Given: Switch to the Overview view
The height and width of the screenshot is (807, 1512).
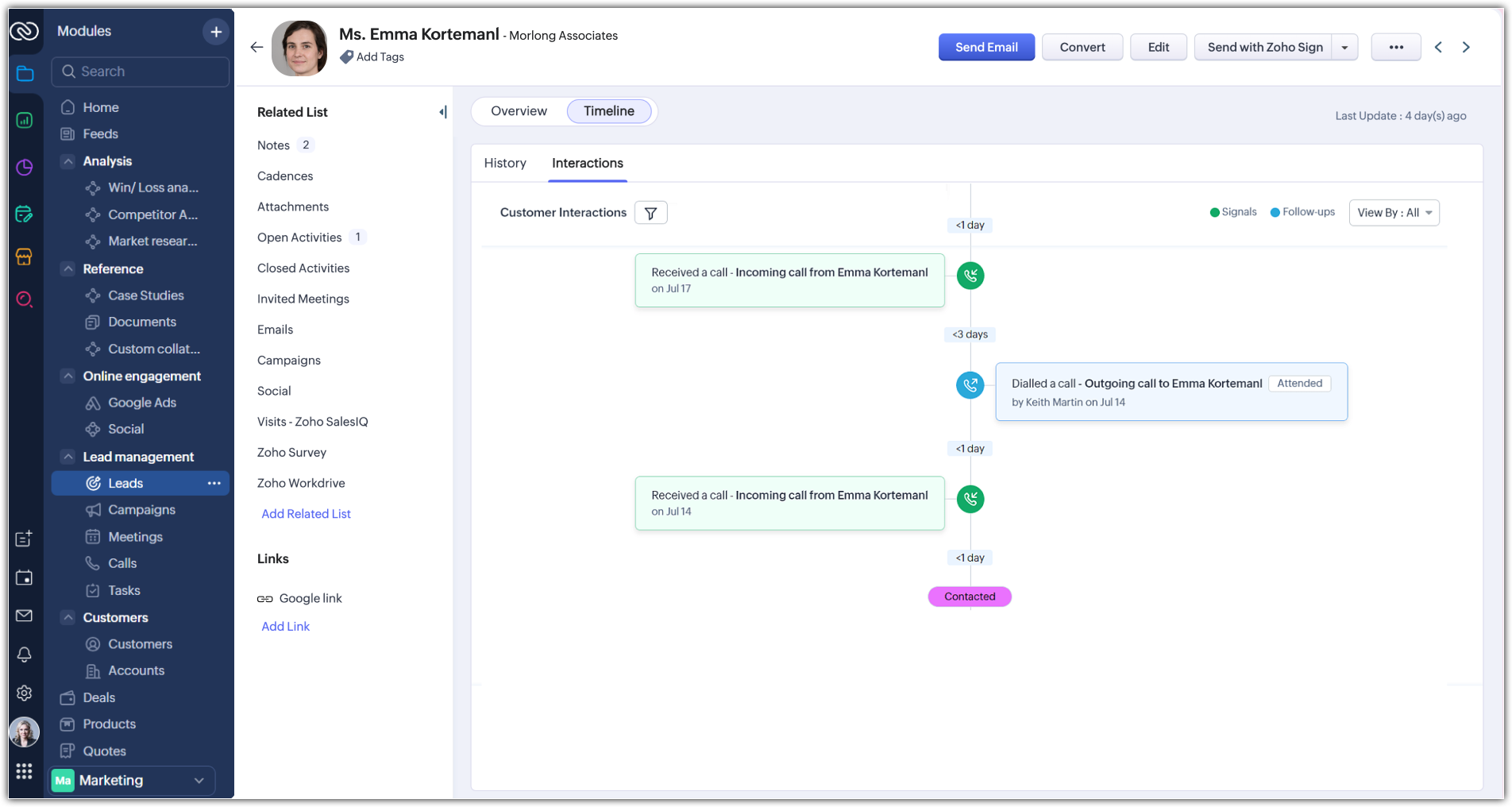Looking at the screenshot, I should [x=519, y=111].
